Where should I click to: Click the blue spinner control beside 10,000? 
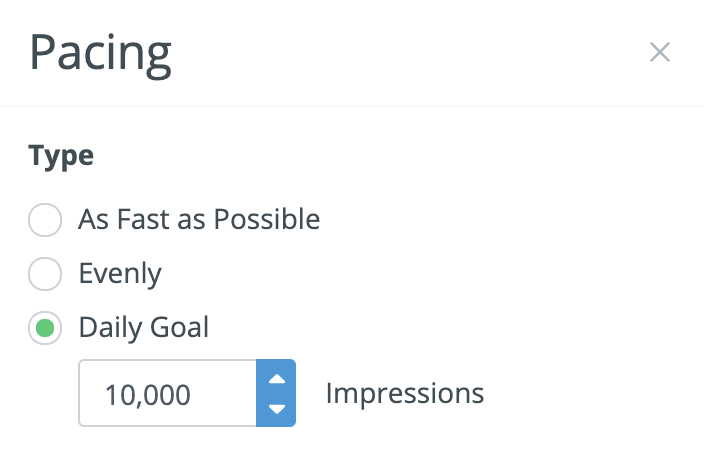pyautogui.click(x=277, y=393)
